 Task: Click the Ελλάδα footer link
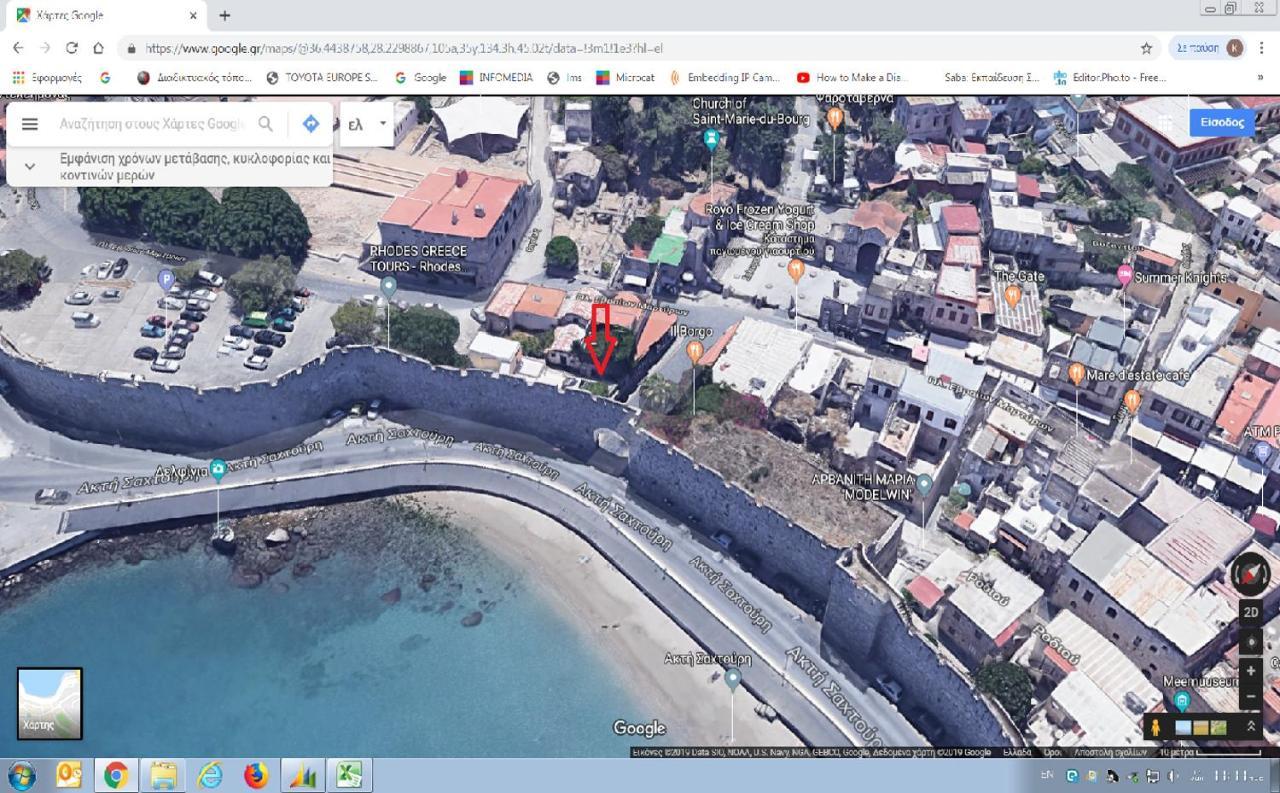coord(1016,752)
